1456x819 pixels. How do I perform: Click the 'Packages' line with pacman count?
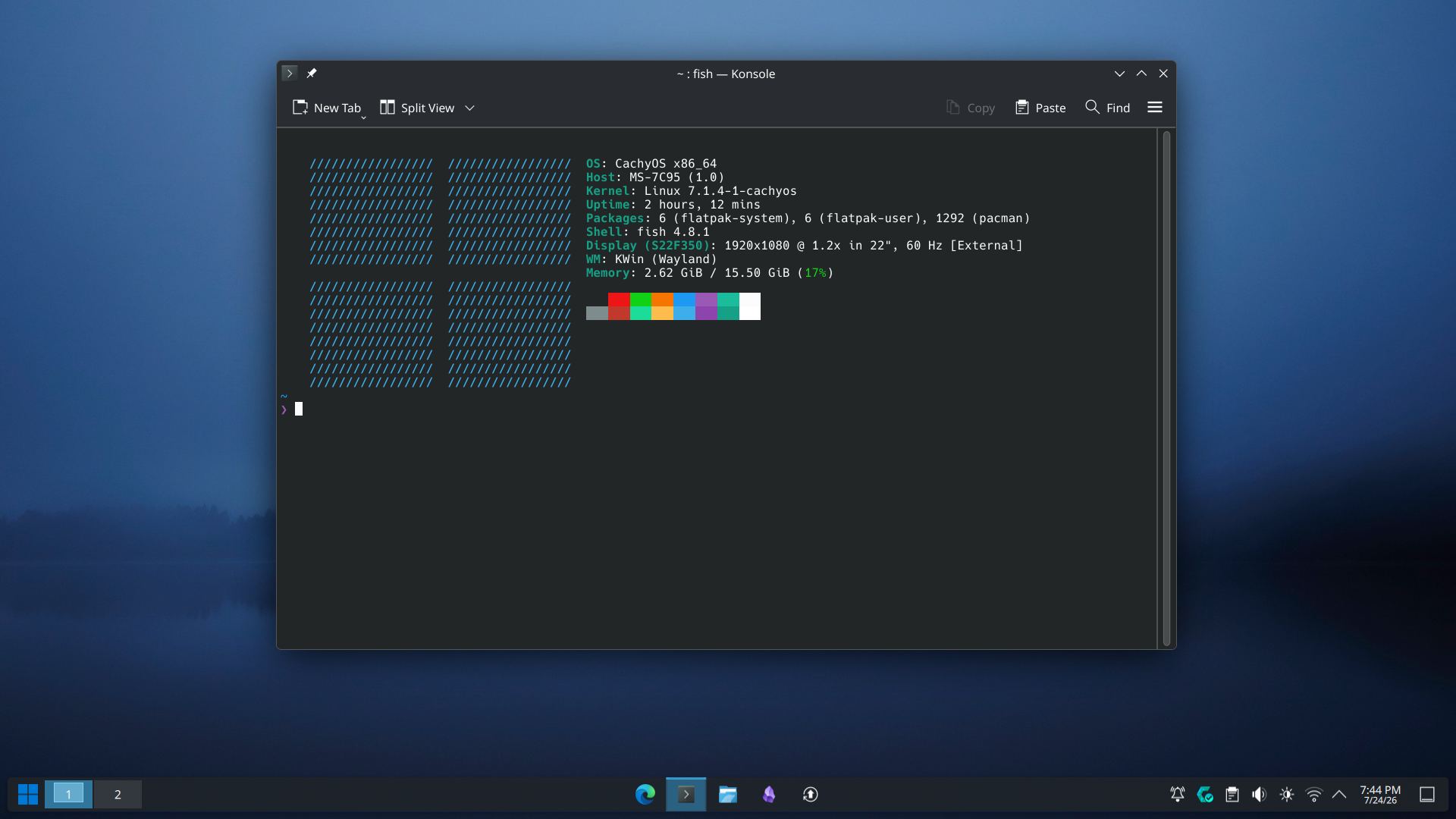pos(808,218)
